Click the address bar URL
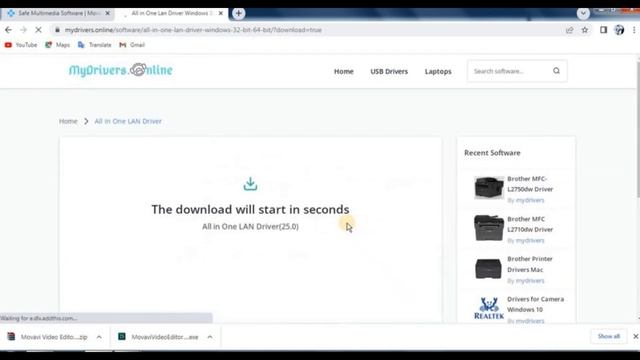Viewport: 640px width, 360px height. [x=193, y=30]
